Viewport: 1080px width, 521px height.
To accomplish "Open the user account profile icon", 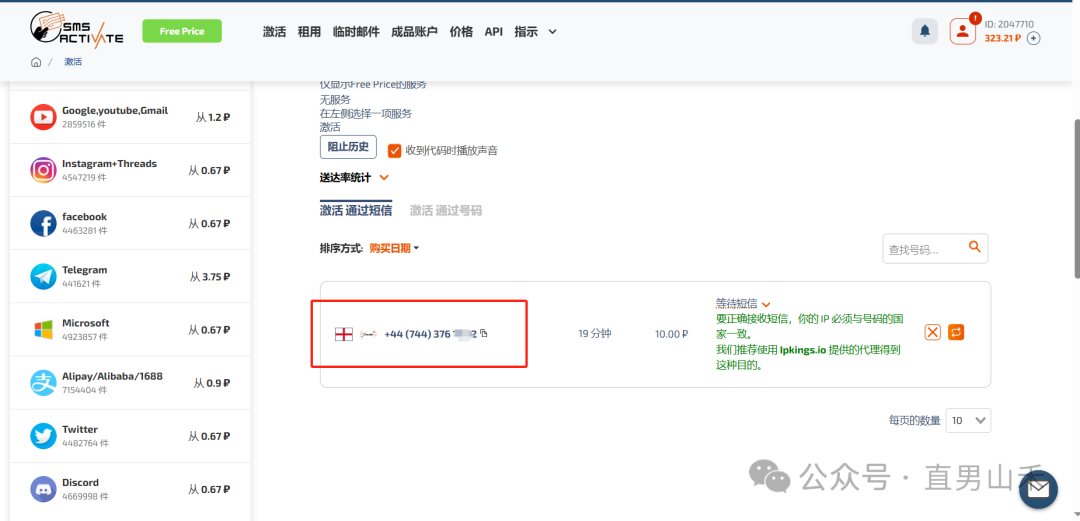I will coord(962,31).
